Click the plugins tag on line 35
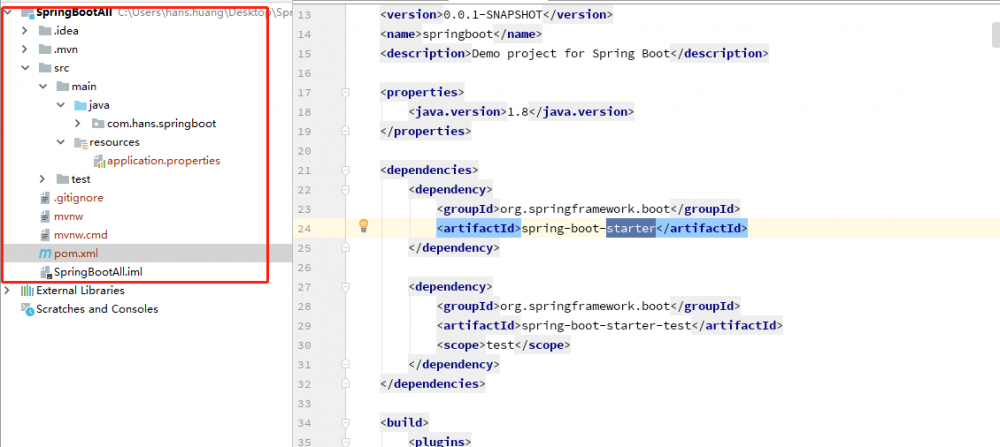The width and height of the screenshot is (1000, 447). click(x=439, y=442)
